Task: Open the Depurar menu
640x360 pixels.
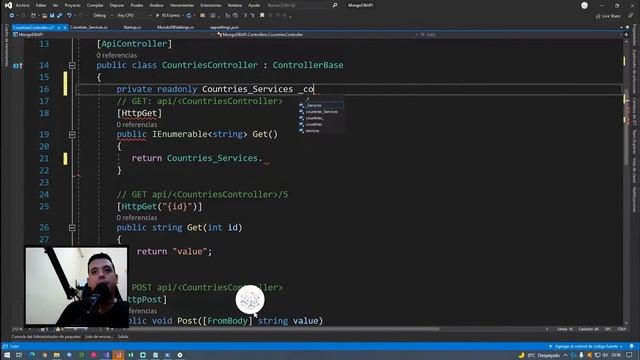Action: pyautogui.click(x=117, y=5)
